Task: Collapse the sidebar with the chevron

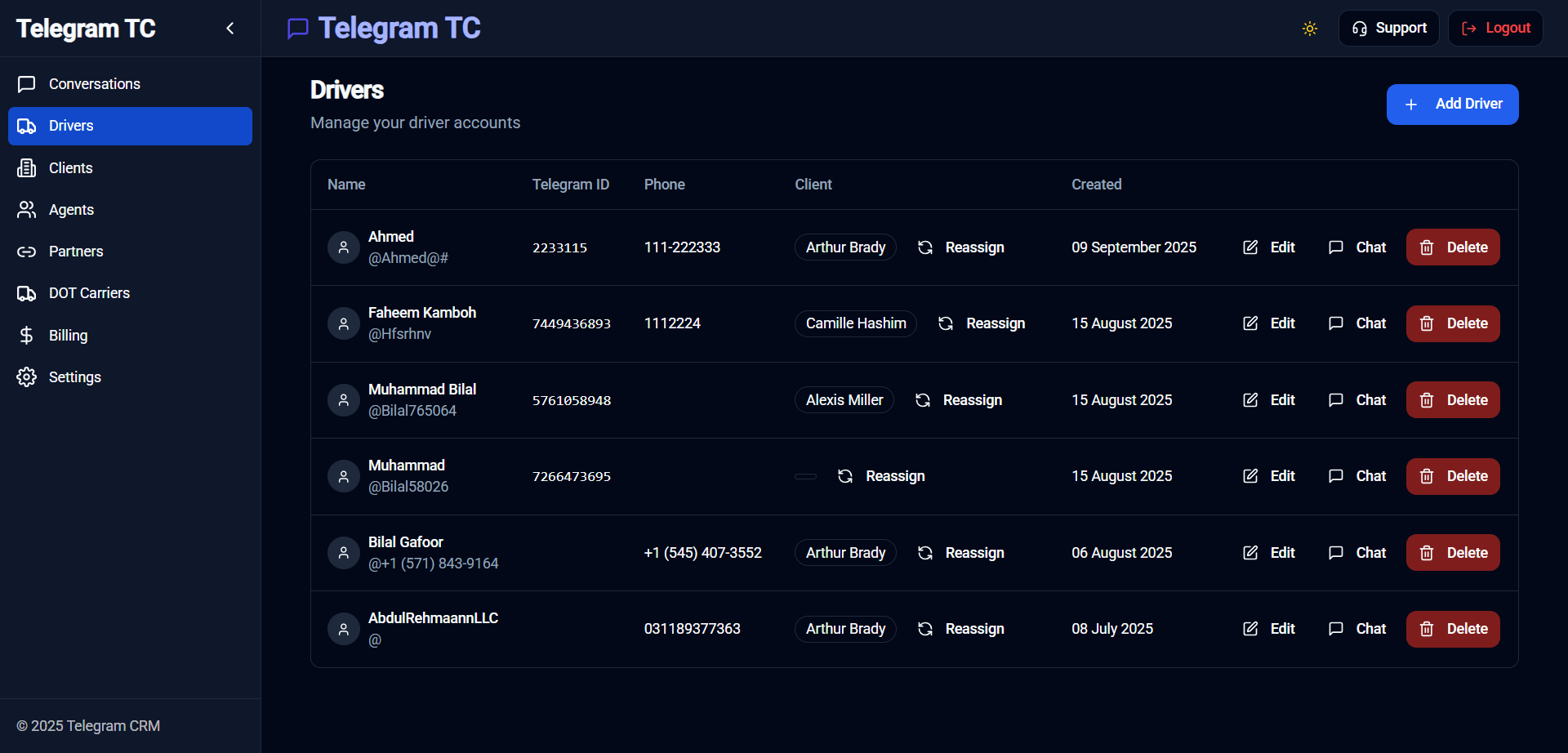Action: click(x=229, y=28)
